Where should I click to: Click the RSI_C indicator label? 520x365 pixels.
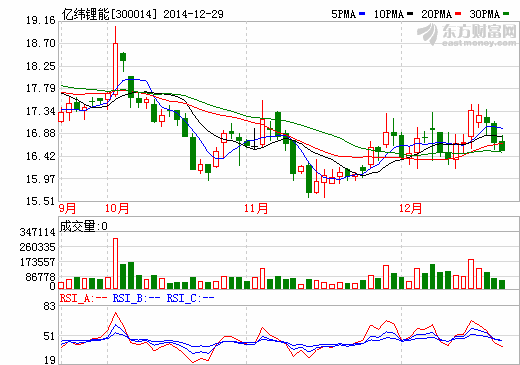point(190,298)
